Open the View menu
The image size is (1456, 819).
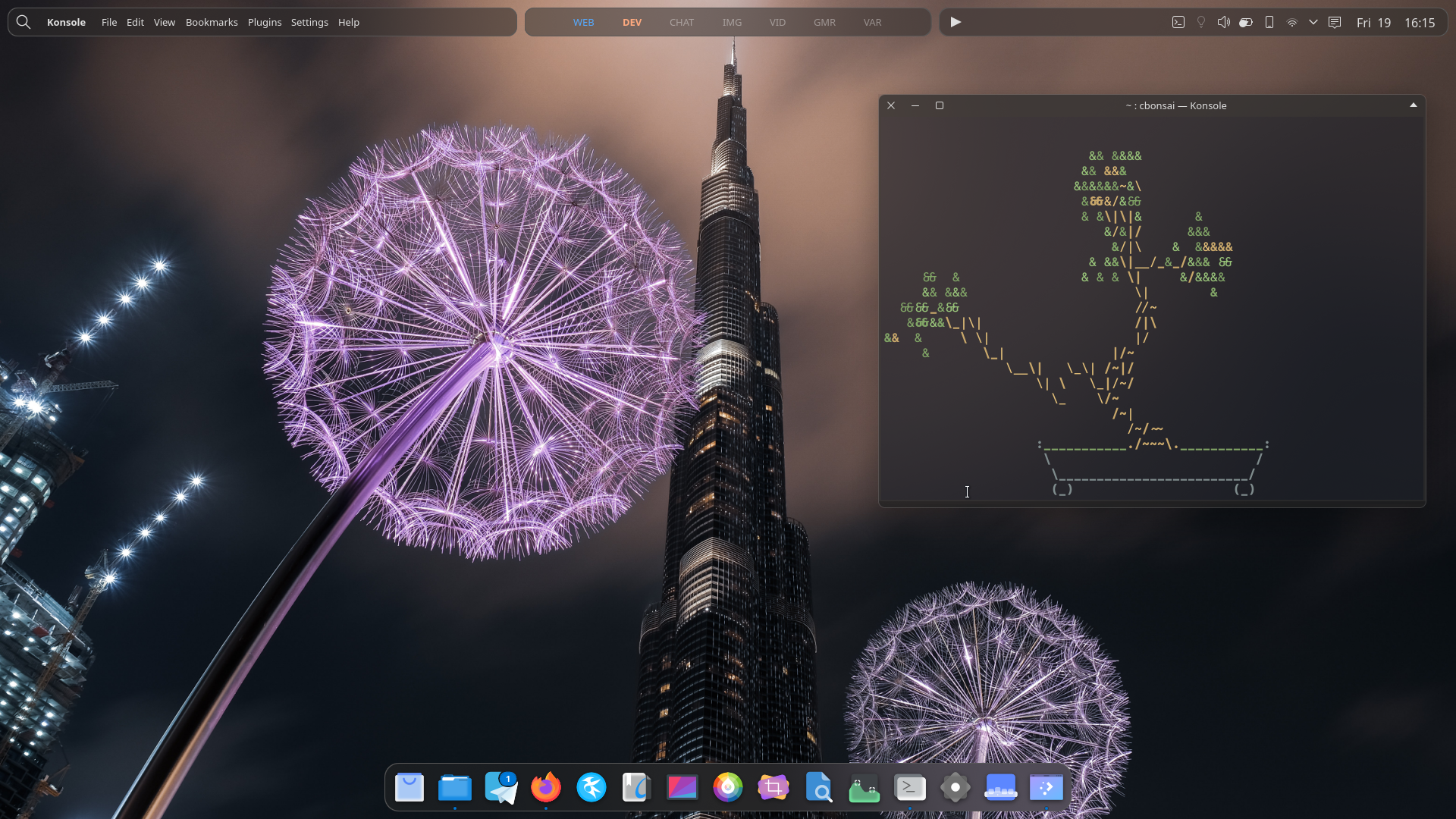point(165,22)
